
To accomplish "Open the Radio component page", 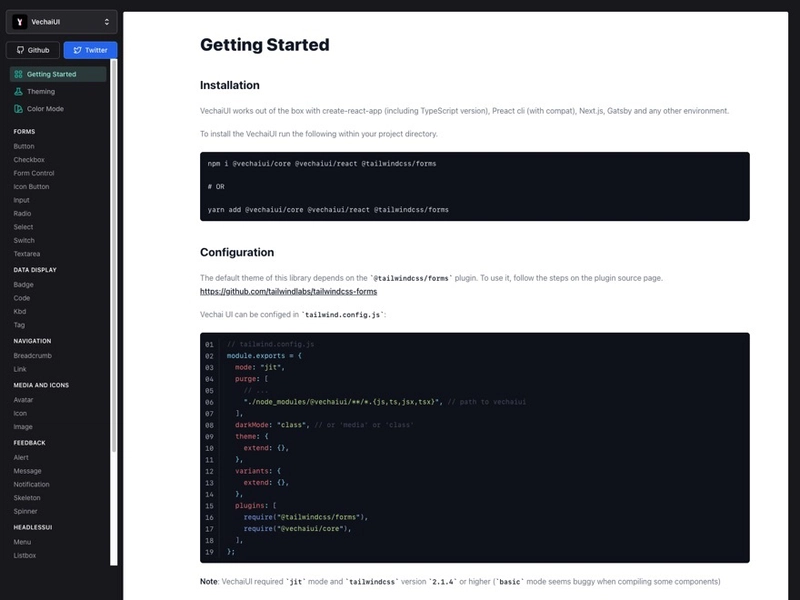I will (x=22, y=214).
